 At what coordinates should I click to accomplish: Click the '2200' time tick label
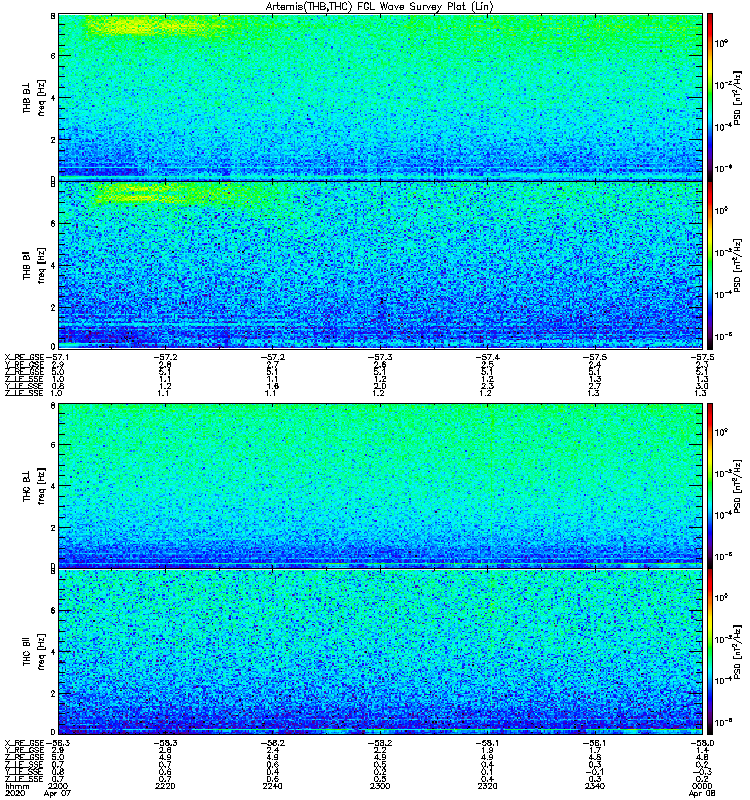click(x=58, y=786)
